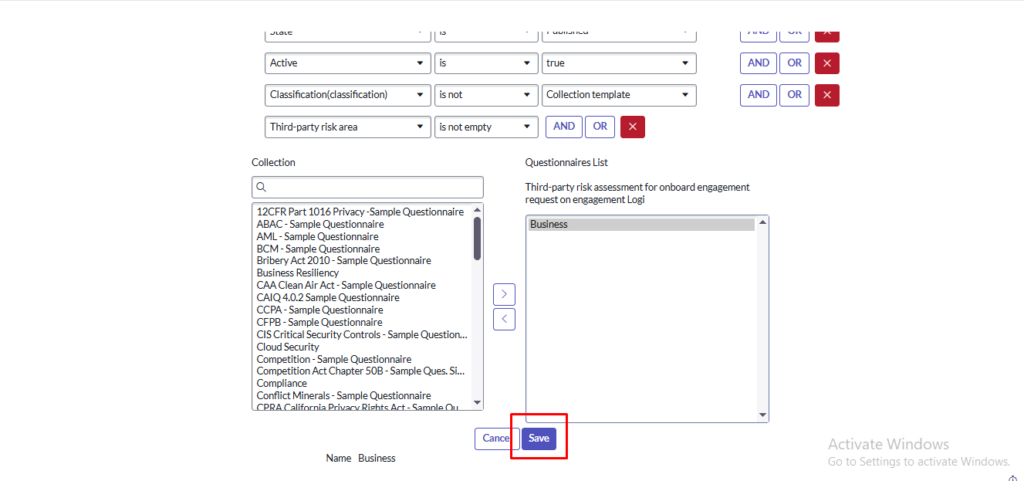The image size is (1024, 481).
Task: Remove the Classification condition with red X
Action: [827, 95]
